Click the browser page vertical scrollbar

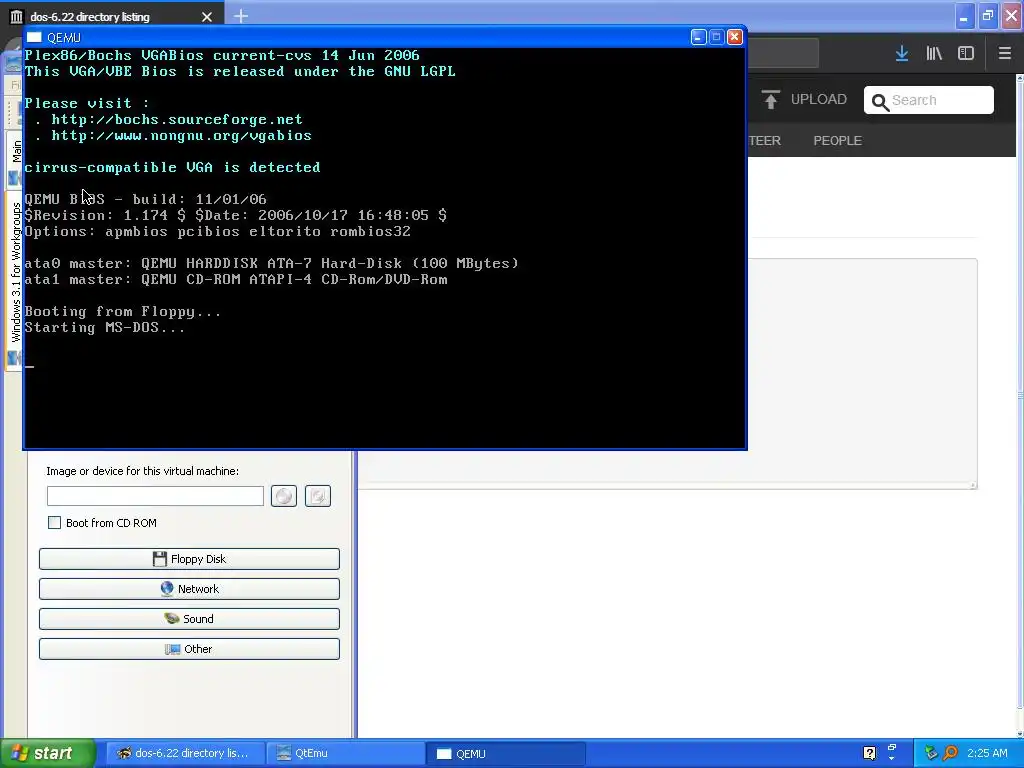pyautogui.click(x=1020, y=394)
